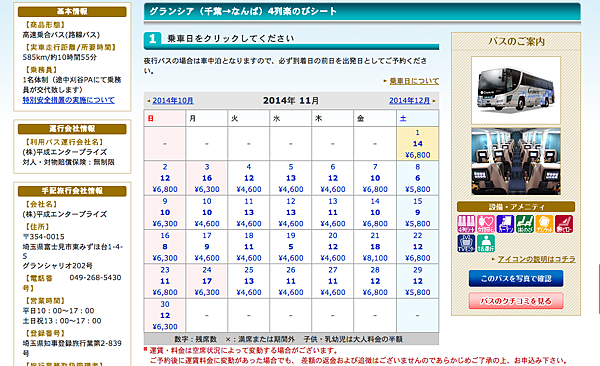Viewport: 600px width, 366px height.
Task: Click the 運行会社情報 section header
Action: [72, 129]
